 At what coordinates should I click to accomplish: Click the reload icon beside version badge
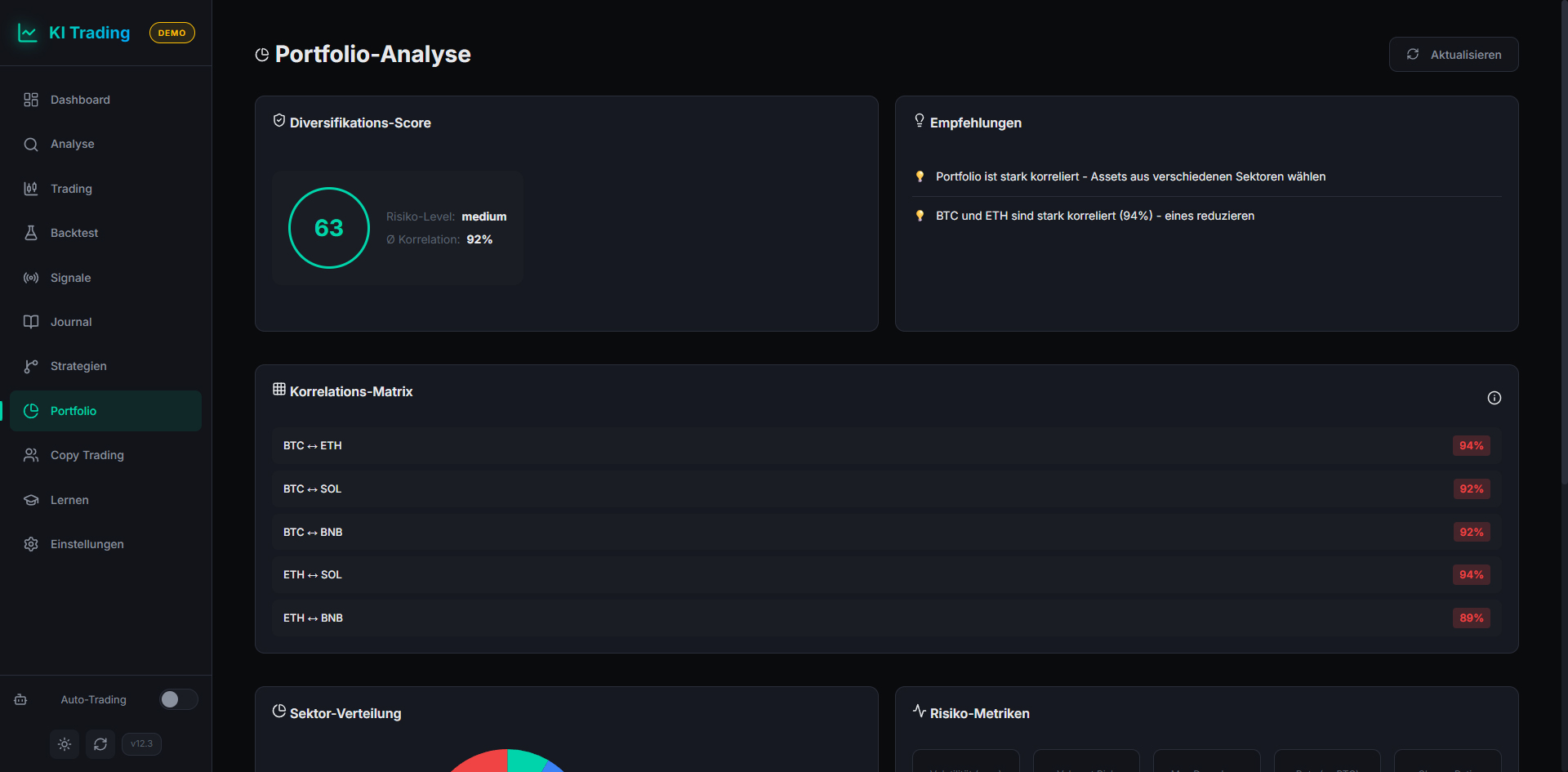[100, 744]
